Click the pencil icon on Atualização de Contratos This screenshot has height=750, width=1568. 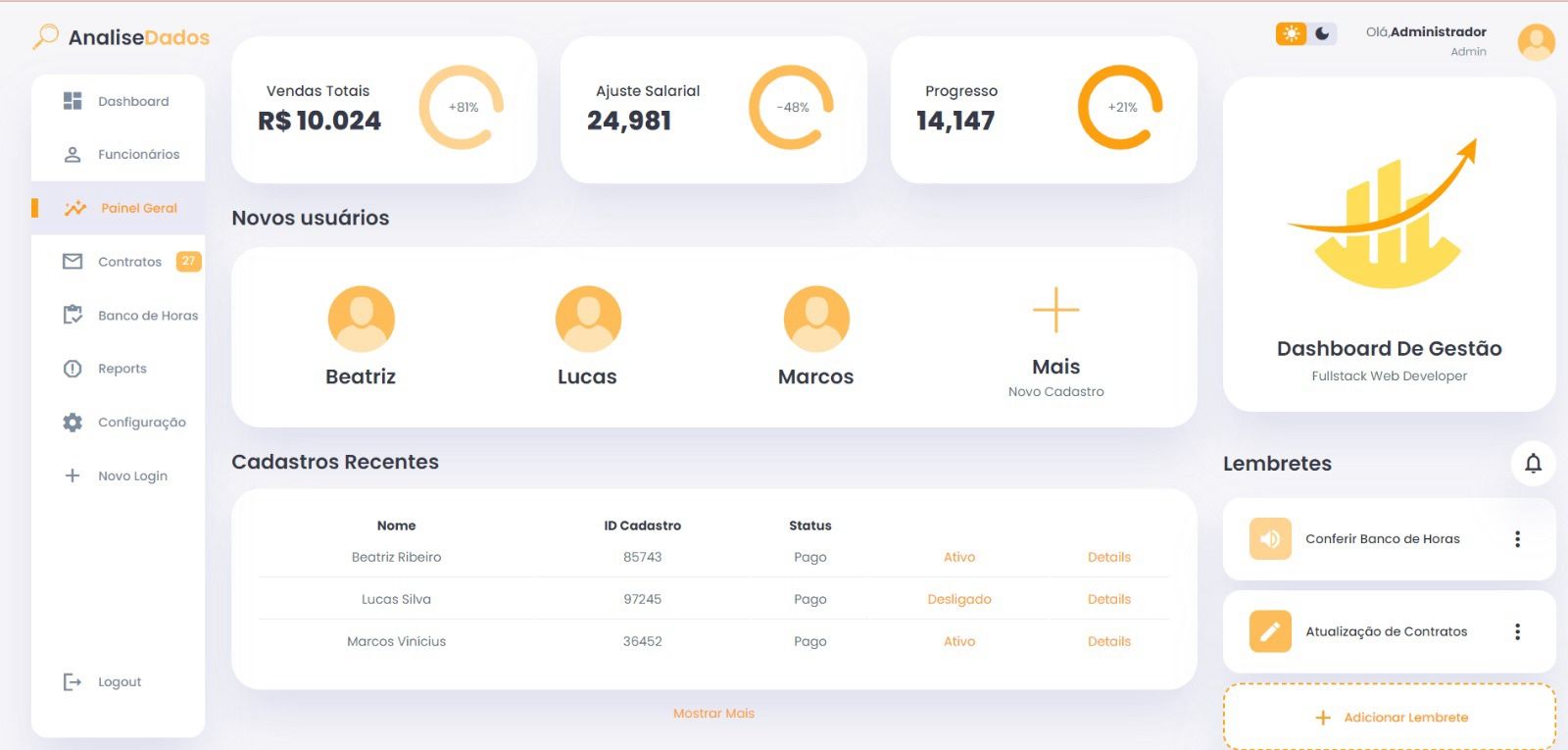coord(1270,631)
